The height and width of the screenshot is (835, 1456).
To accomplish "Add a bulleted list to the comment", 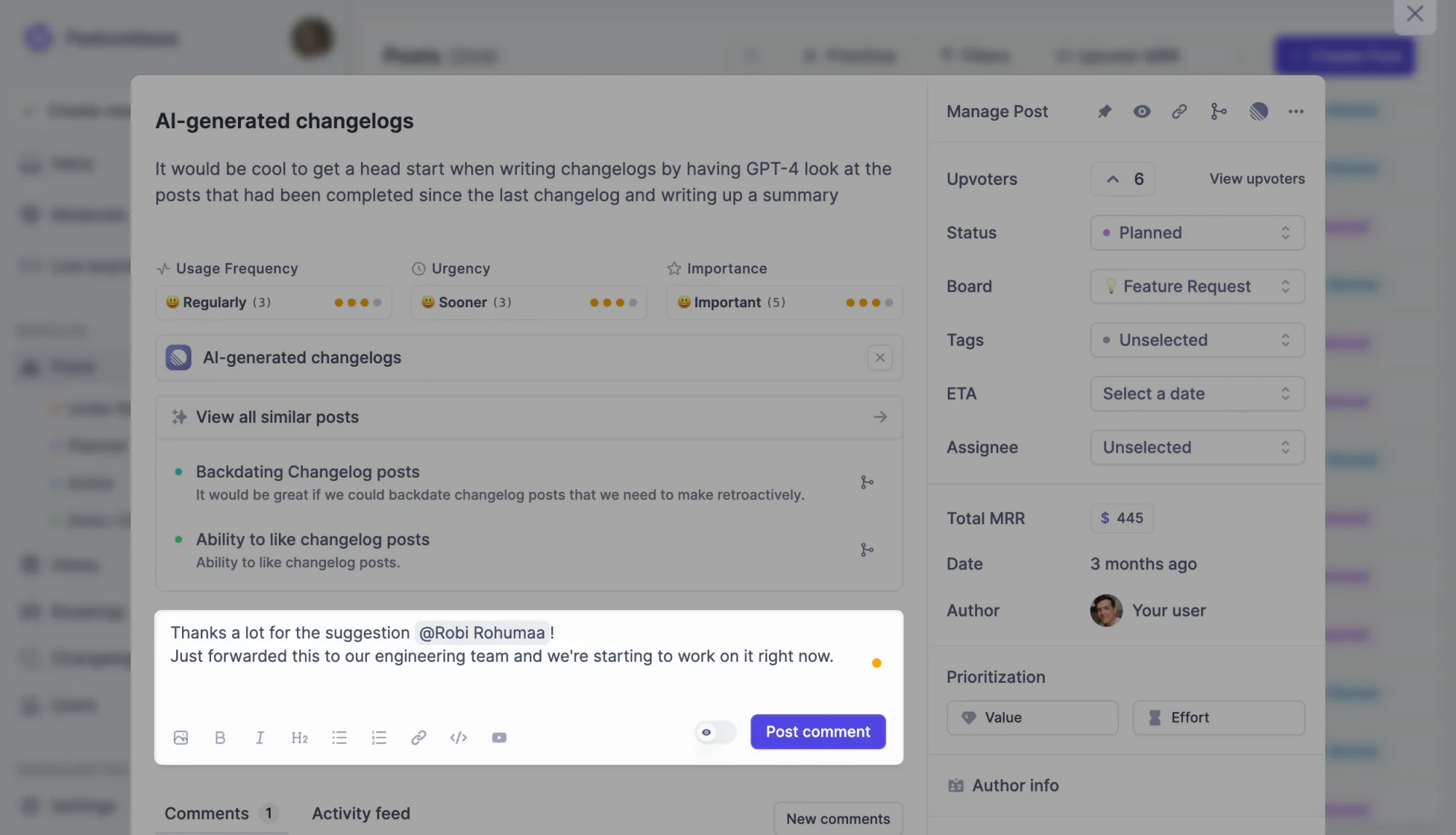I will 339,737.
